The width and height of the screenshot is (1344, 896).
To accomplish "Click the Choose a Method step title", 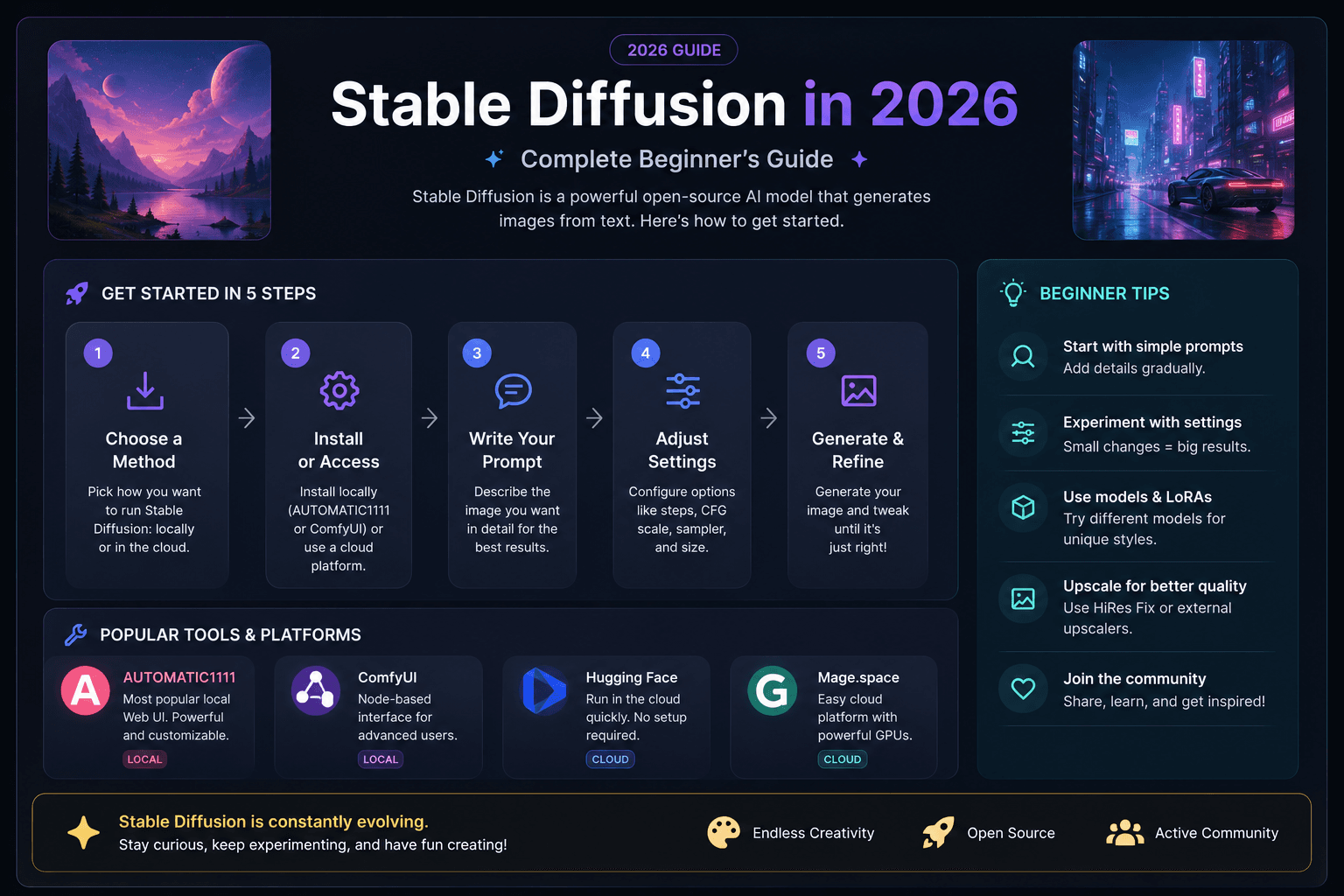I will (144, 450).
